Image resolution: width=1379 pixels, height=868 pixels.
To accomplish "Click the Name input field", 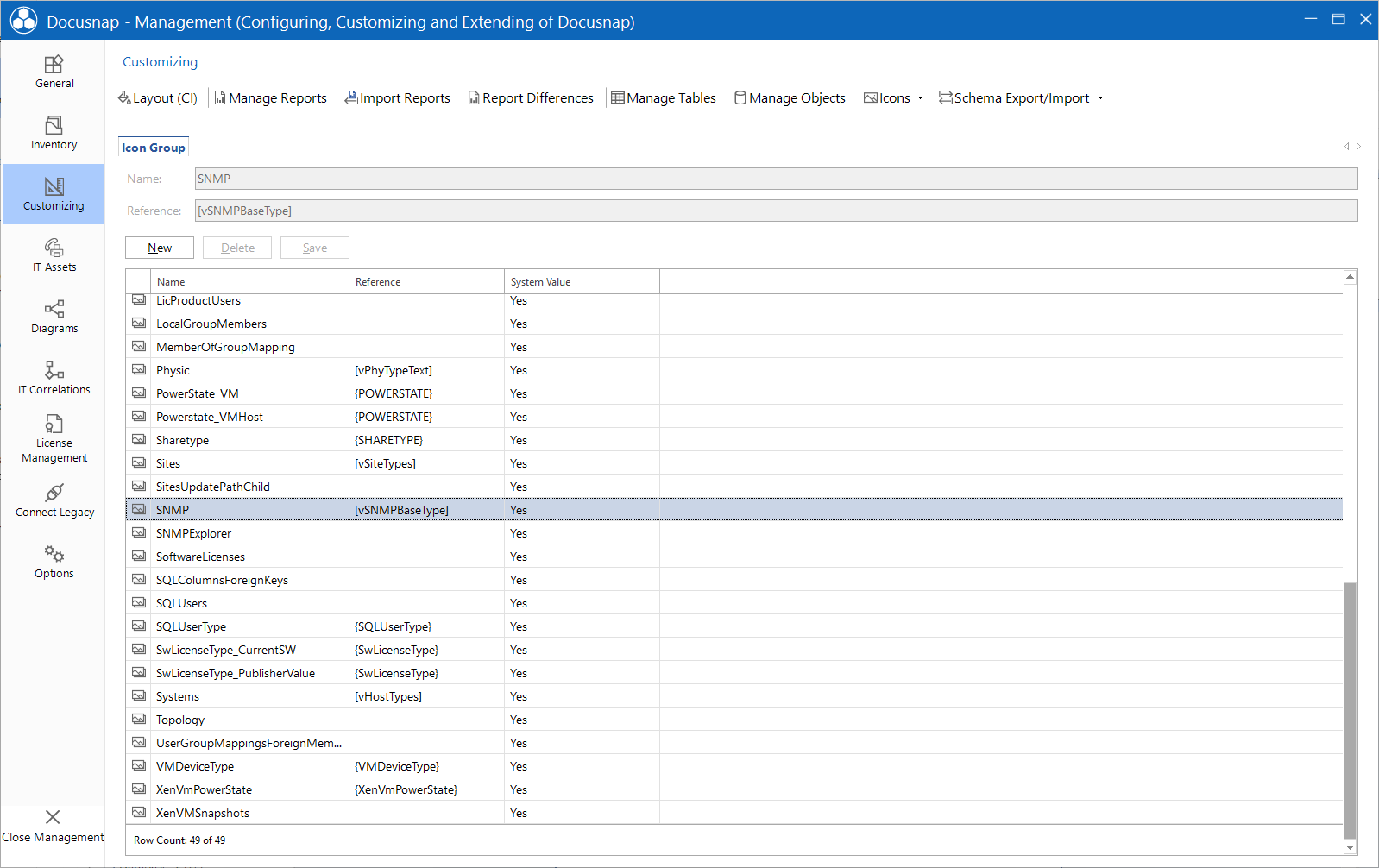I will (x=777, y=179).
